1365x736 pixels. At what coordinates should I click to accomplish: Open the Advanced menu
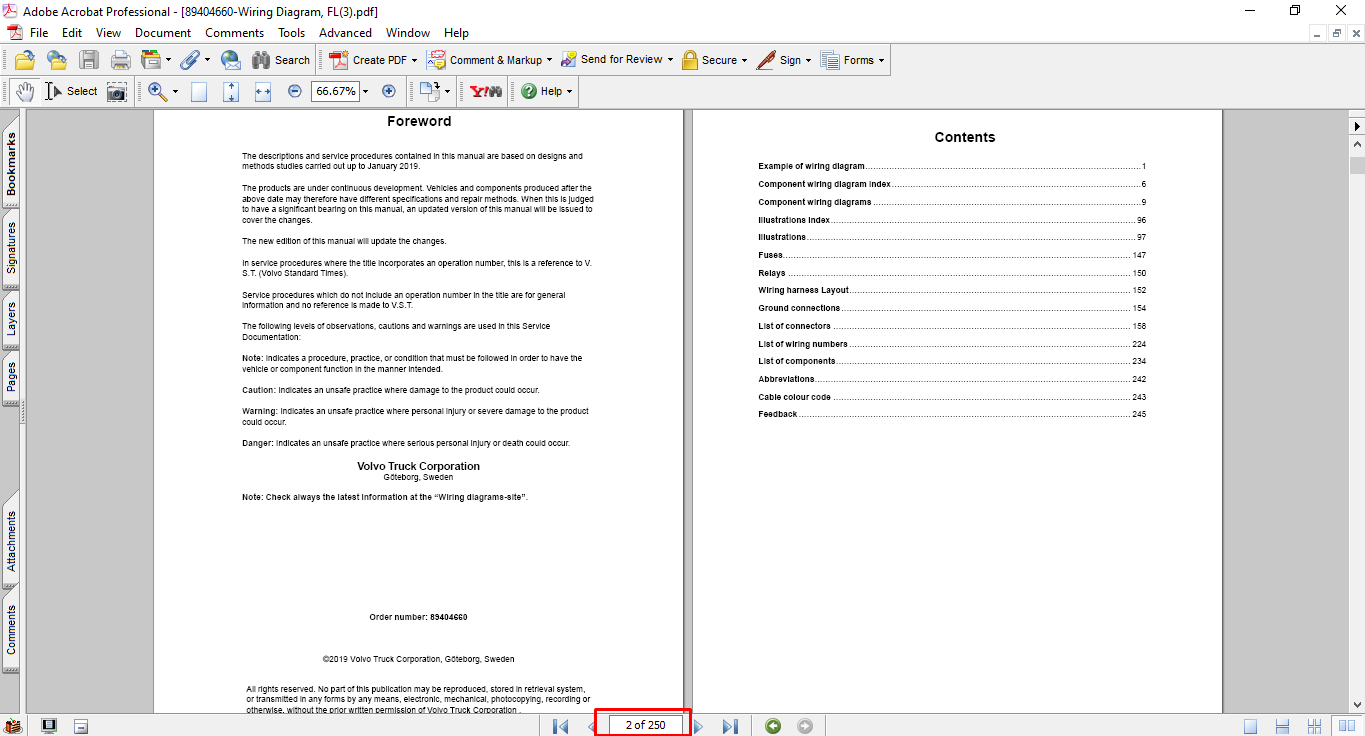(345, 33)
